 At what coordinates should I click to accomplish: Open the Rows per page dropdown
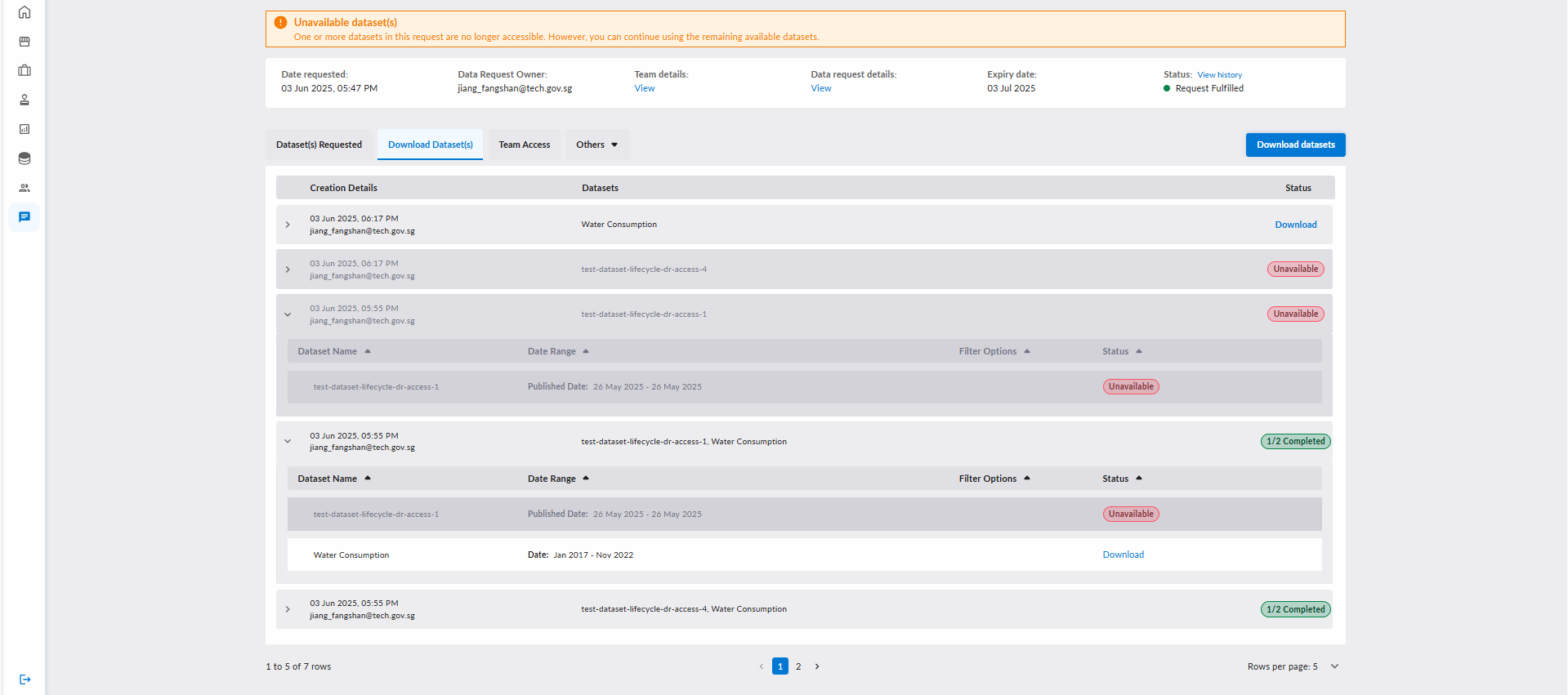click(1334, 666)
